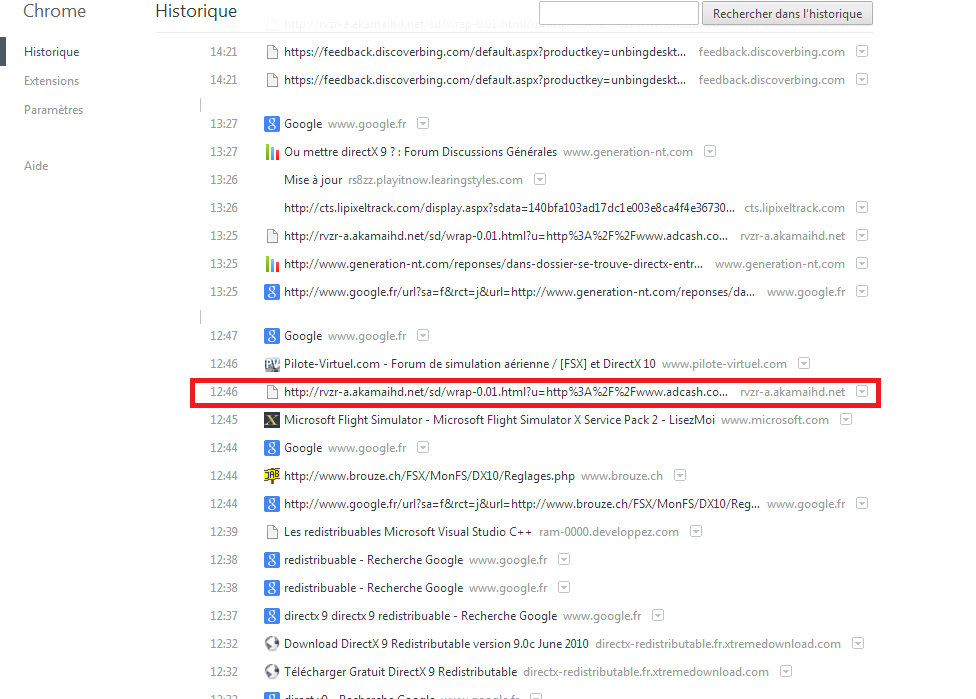Image resolution: width=976 pixels, height=699 pixels.
Task: Click the favicon of the 13:25 generation-nt.com/reponses URL
Action: 271,264
